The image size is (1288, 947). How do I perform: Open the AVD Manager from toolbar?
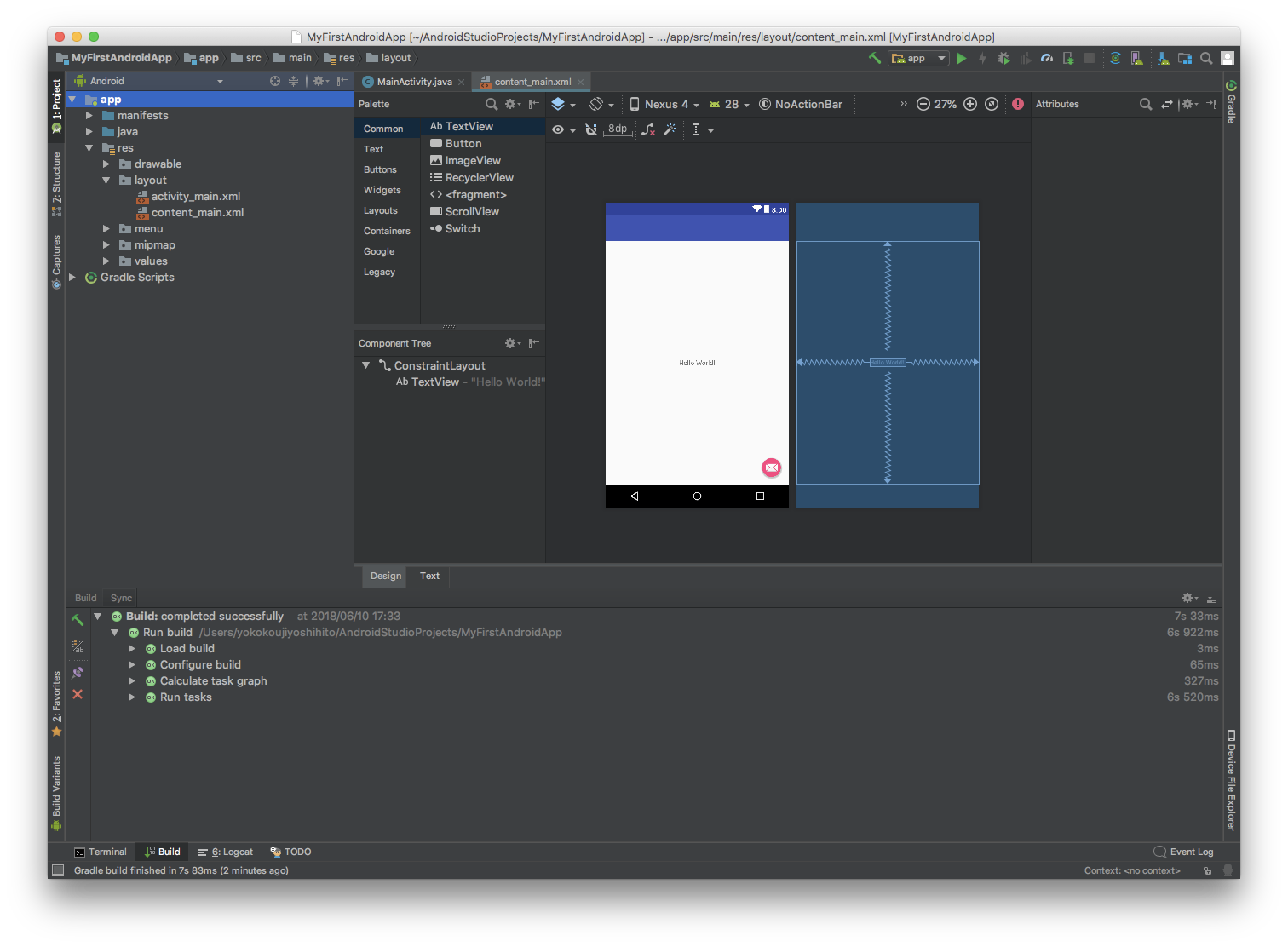[1136, 59]
